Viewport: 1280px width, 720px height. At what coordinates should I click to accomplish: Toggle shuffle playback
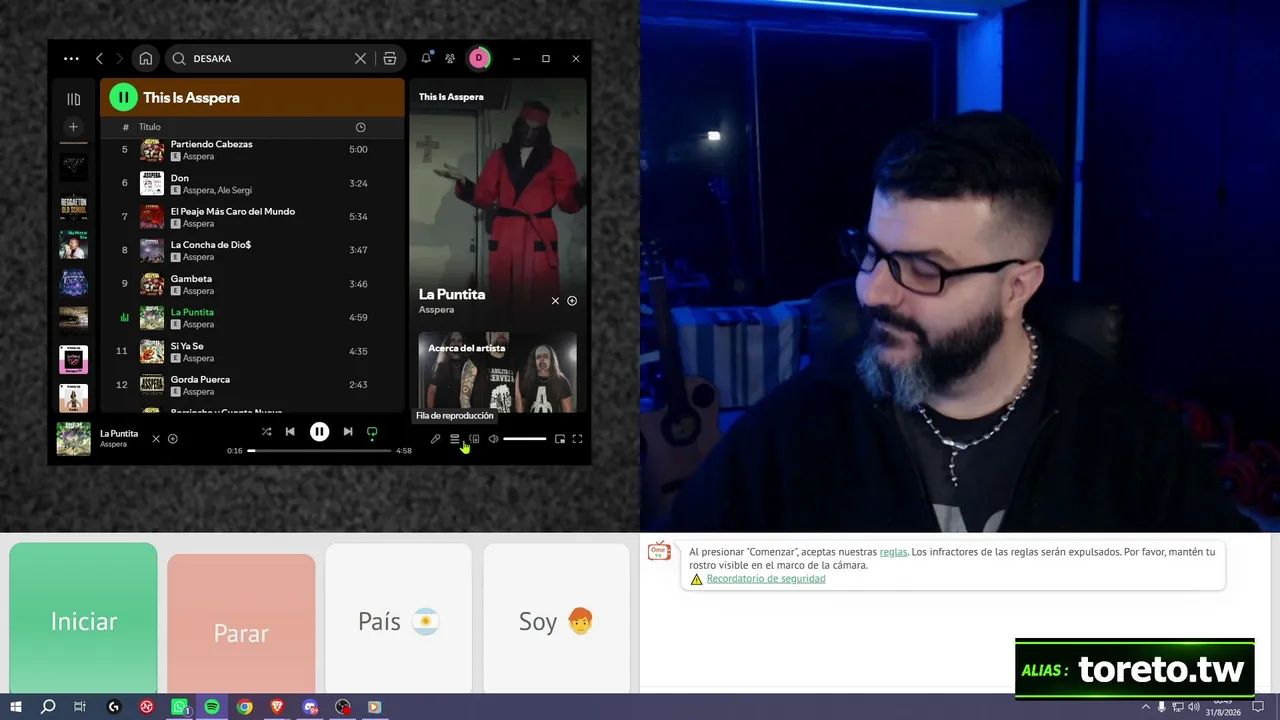(x=266, y=432)
